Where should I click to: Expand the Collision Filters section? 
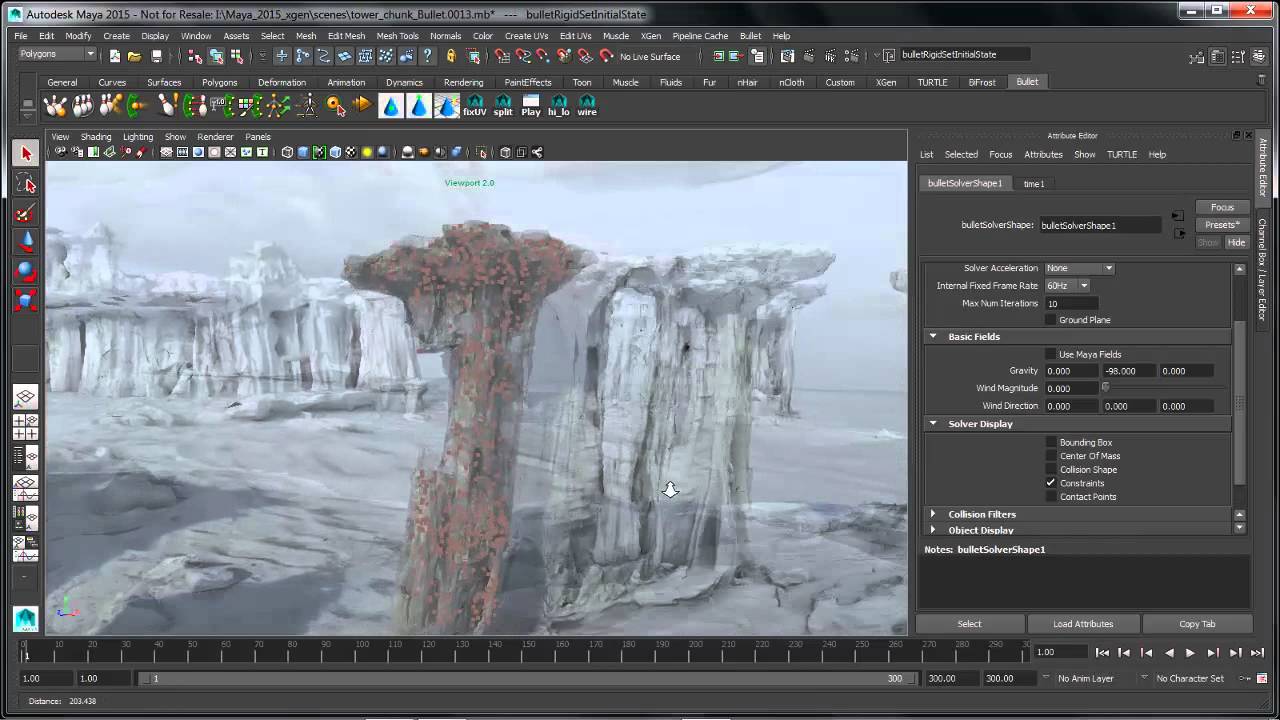coord(981,514)
